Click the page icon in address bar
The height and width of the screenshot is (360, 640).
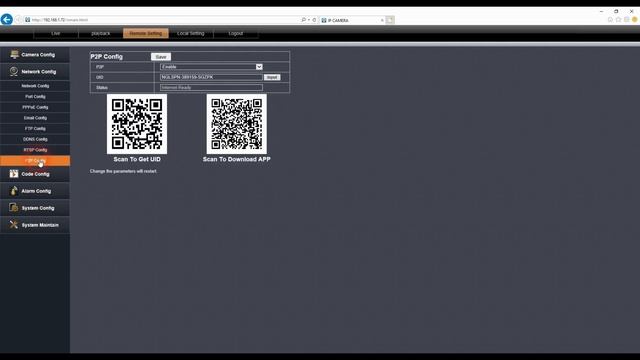[x=27, y=20]
